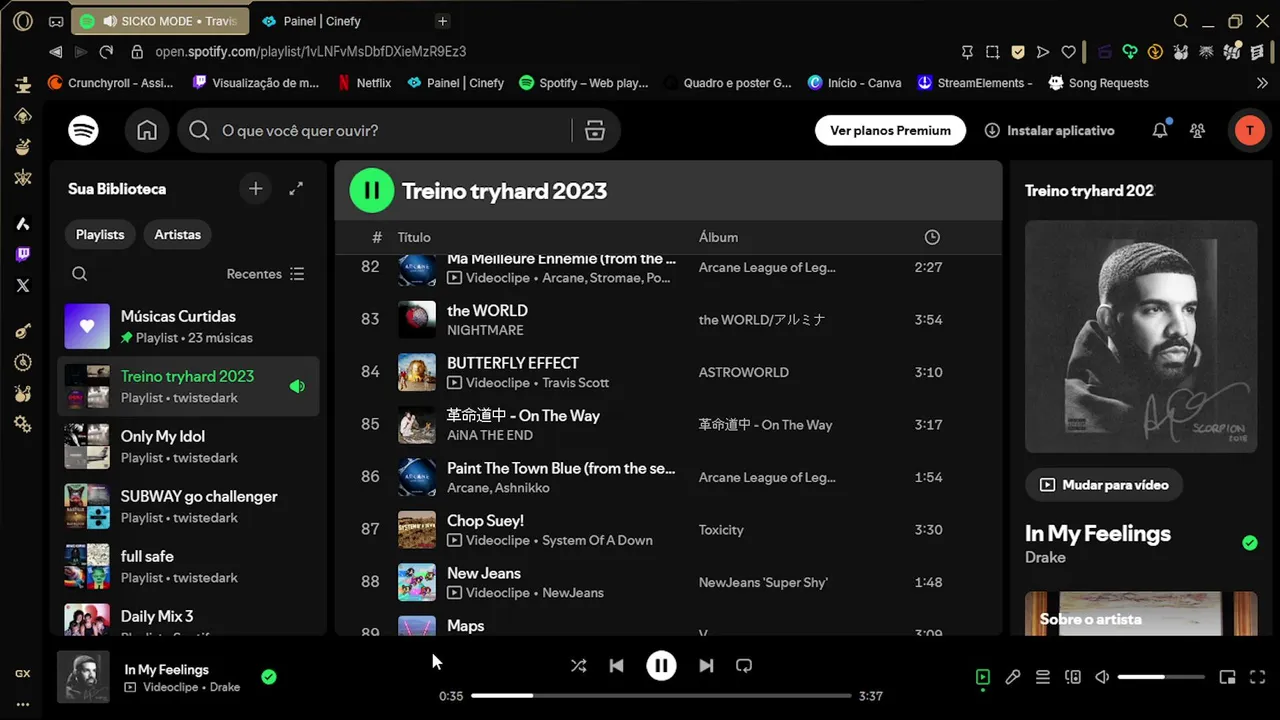Mute the volume speaker icon
1280x720 pixels.
(x=1102, y=677)
